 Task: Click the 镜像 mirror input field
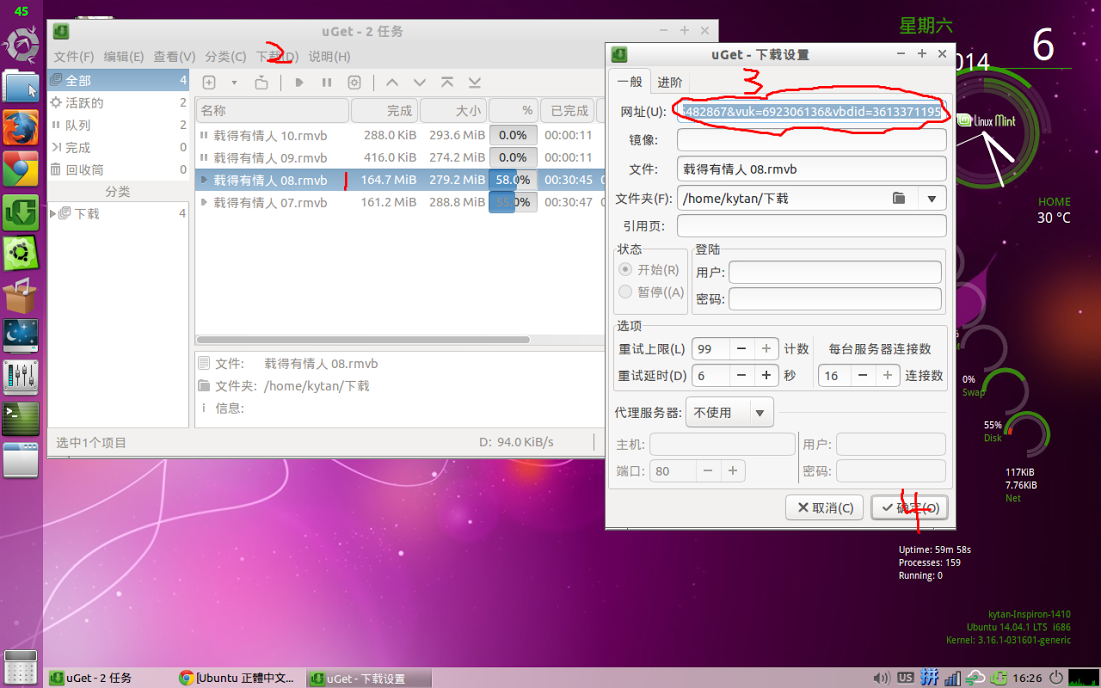pos(812,140)
